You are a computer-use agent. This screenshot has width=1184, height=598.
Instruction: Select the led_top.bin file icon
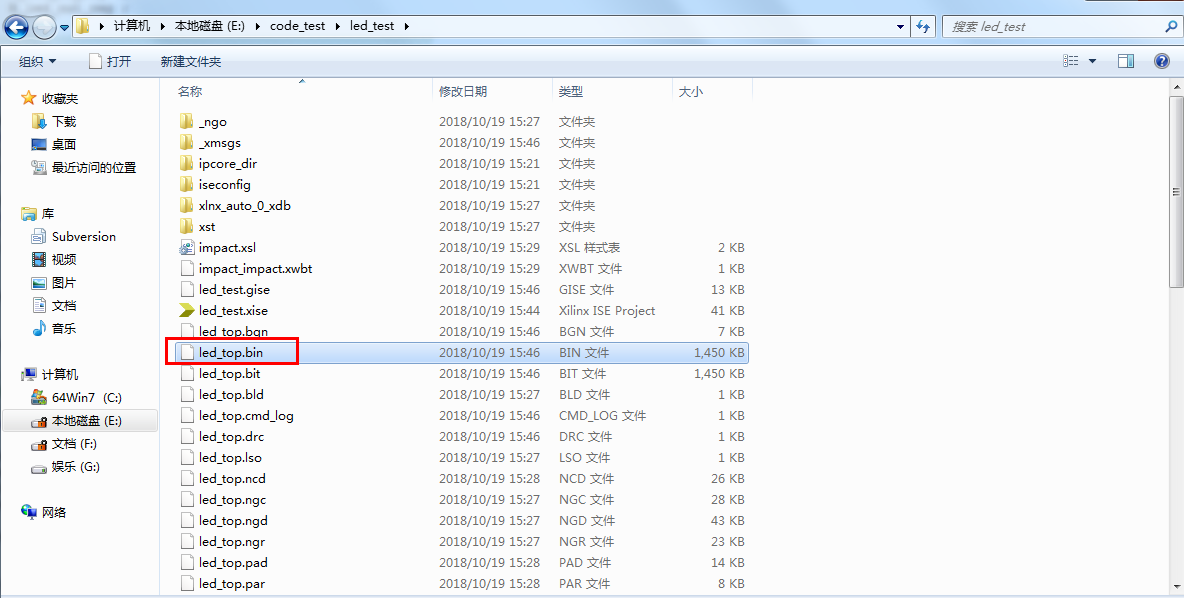[x=187, y=352]
